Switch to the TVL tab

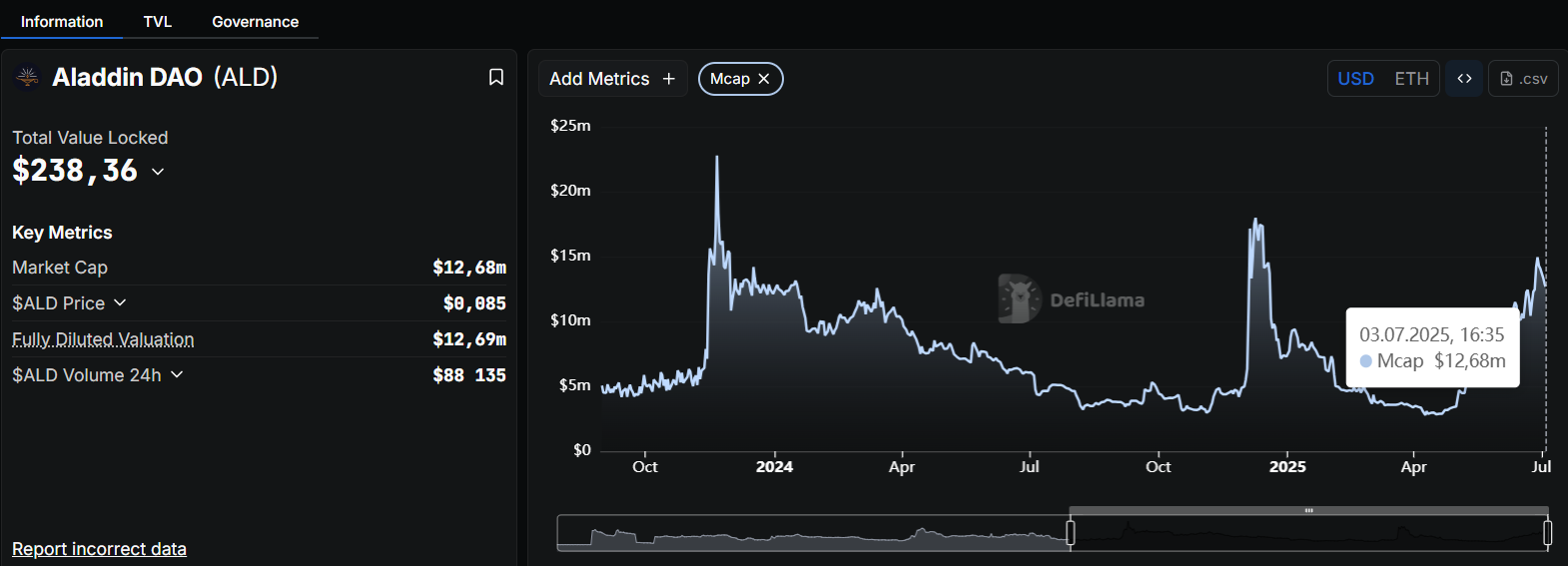157,21
